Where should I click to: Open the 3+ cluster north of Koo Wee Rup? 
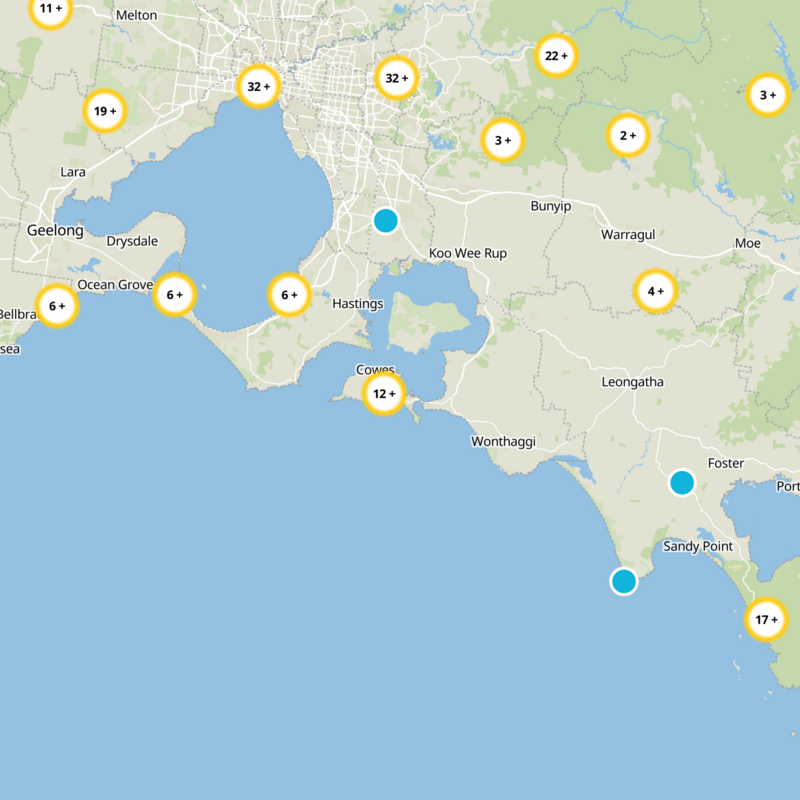(504, 140)
